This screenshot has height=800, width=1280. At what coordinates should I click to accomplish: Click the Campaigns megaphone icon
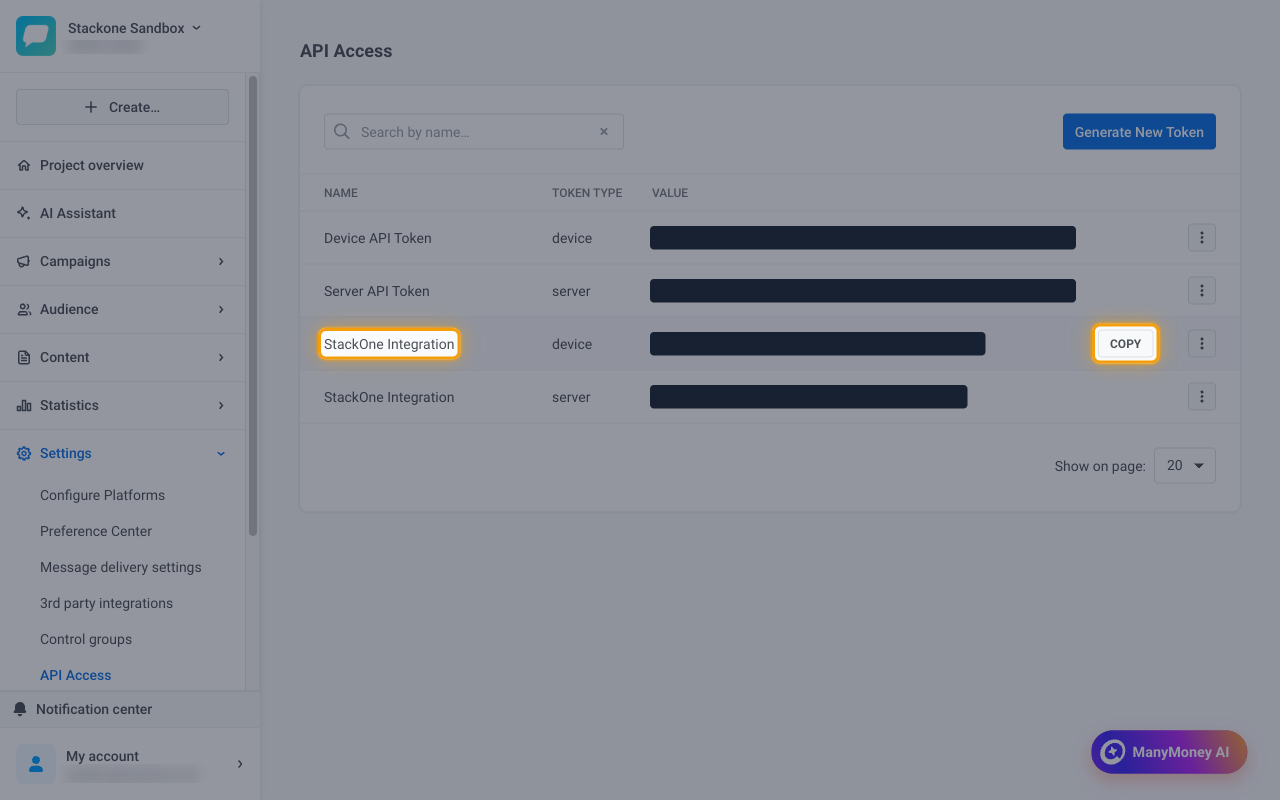(x=24, y=261)
